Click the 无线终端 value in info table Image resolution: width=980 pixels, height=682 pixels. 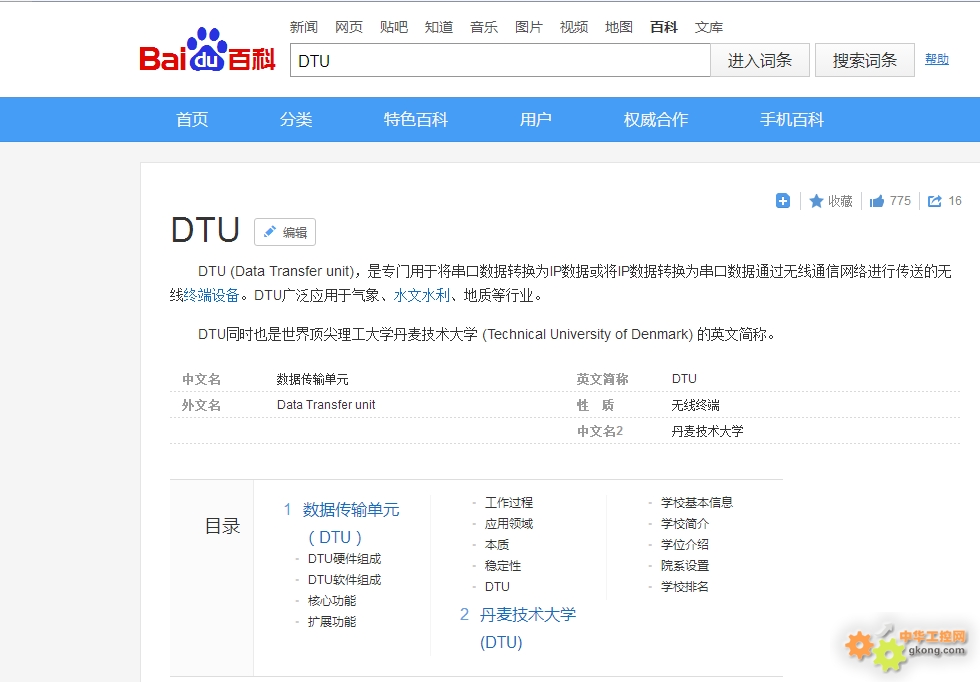(696, 405)
